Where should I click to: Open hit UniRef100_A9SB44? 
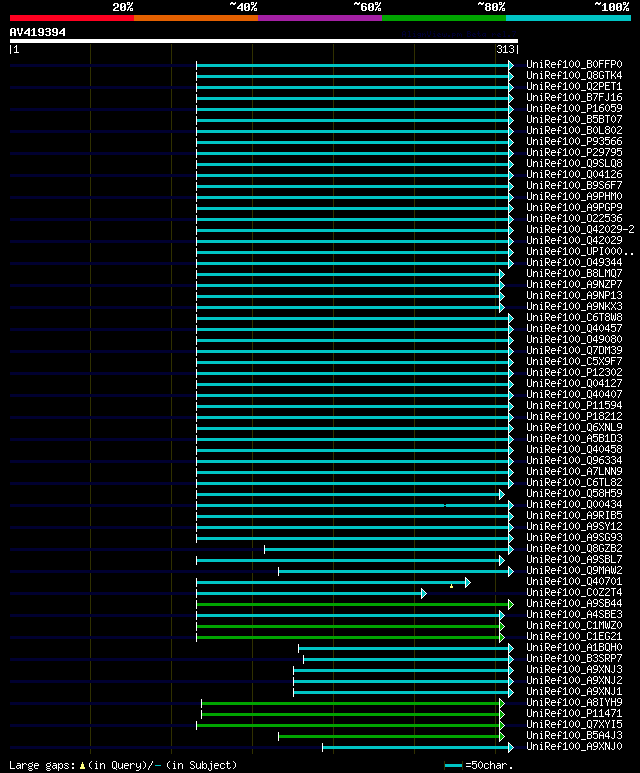click(574, 603)
